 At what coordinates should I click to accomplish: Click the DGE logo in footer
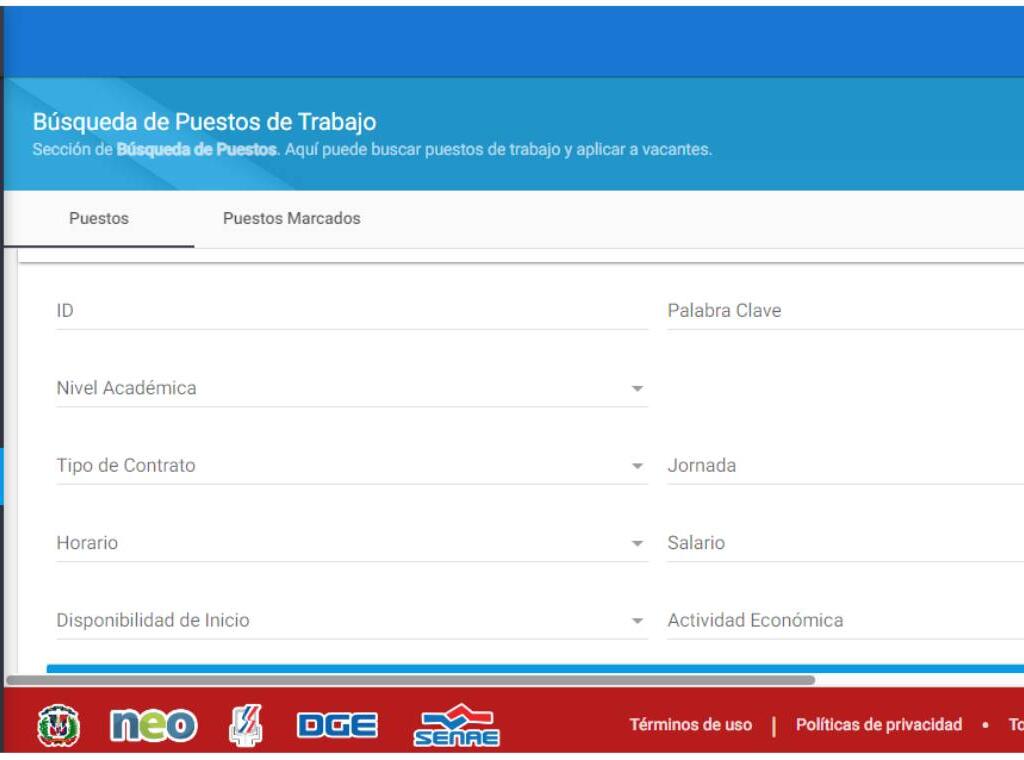click(x=337, y=725)
